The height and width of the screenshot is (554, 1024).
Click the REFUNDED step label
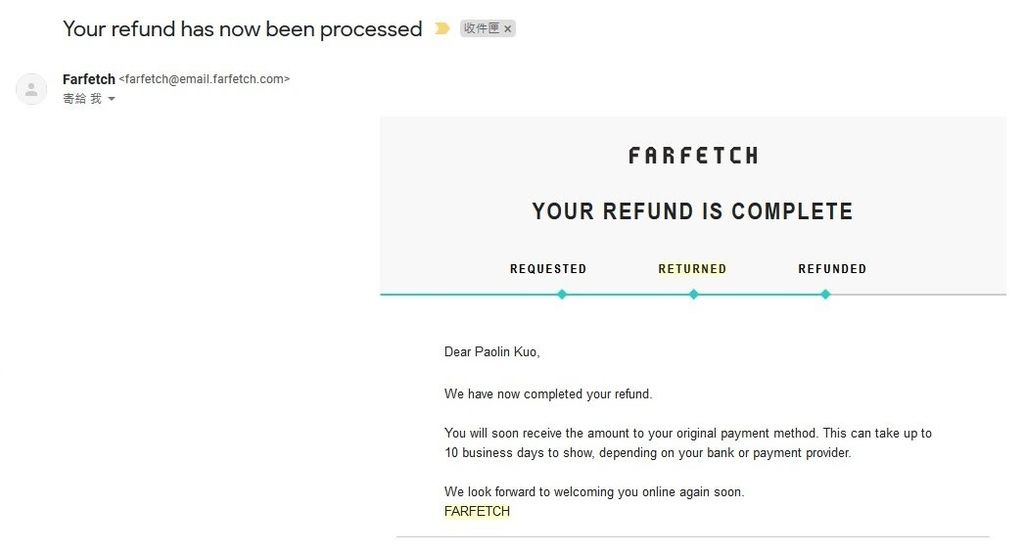pyautogui.click(x=832, y=269)
